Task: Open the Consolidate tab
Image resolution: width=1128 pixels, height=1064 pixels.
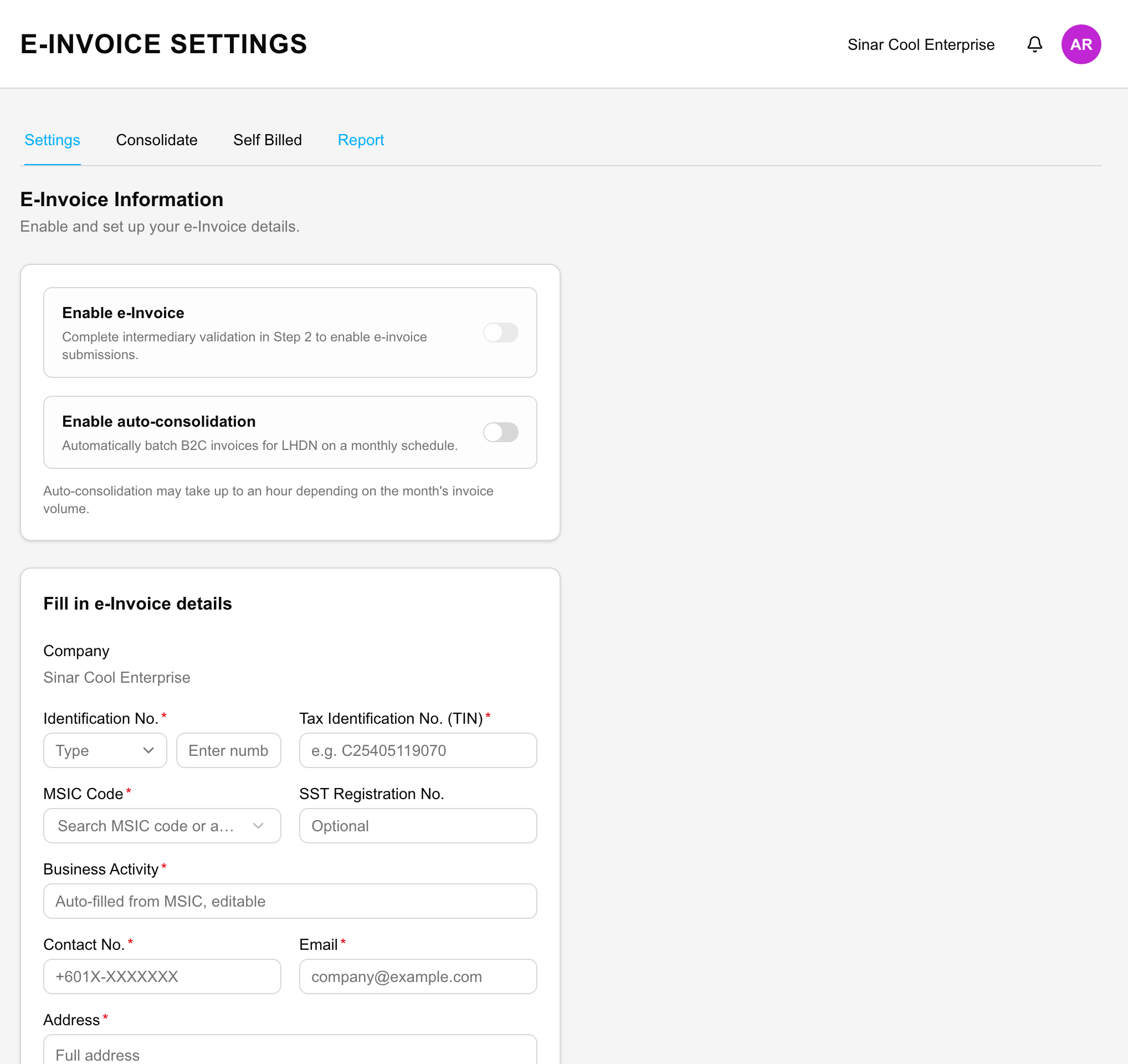Action: [x=157, y=140]
